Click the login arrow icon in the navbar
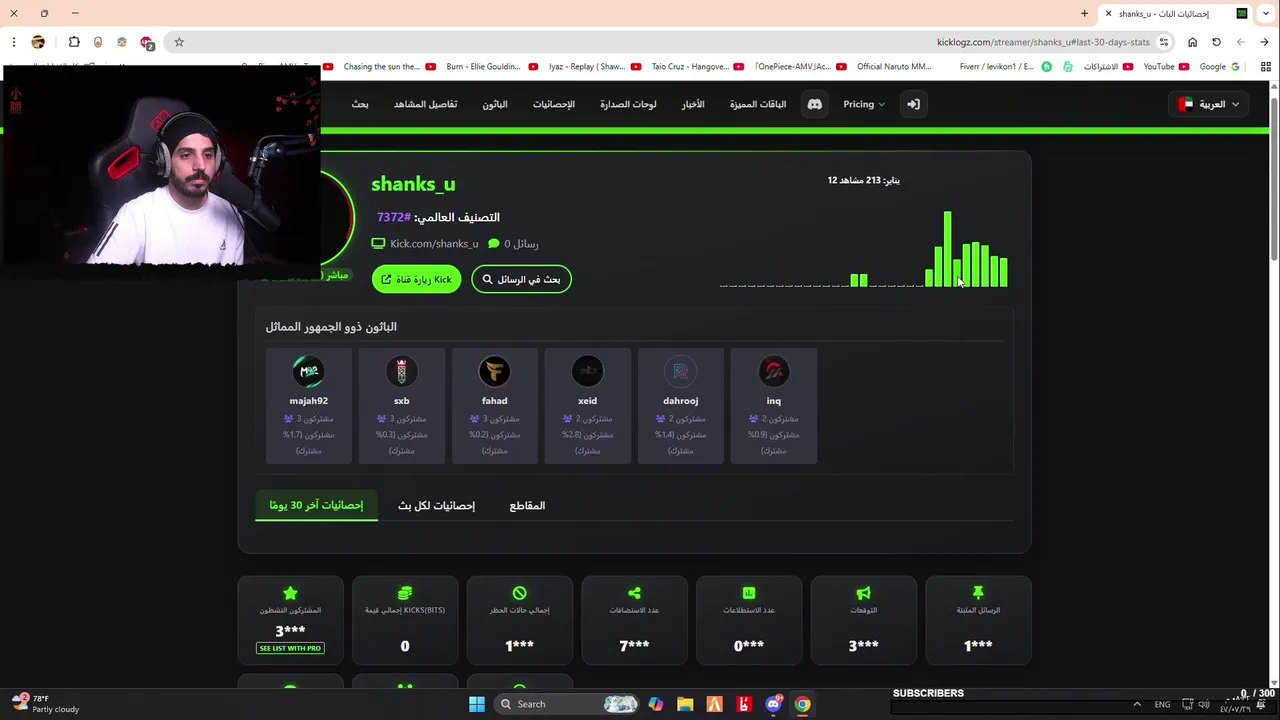The image size is (1280, 720). click(913, 104)
